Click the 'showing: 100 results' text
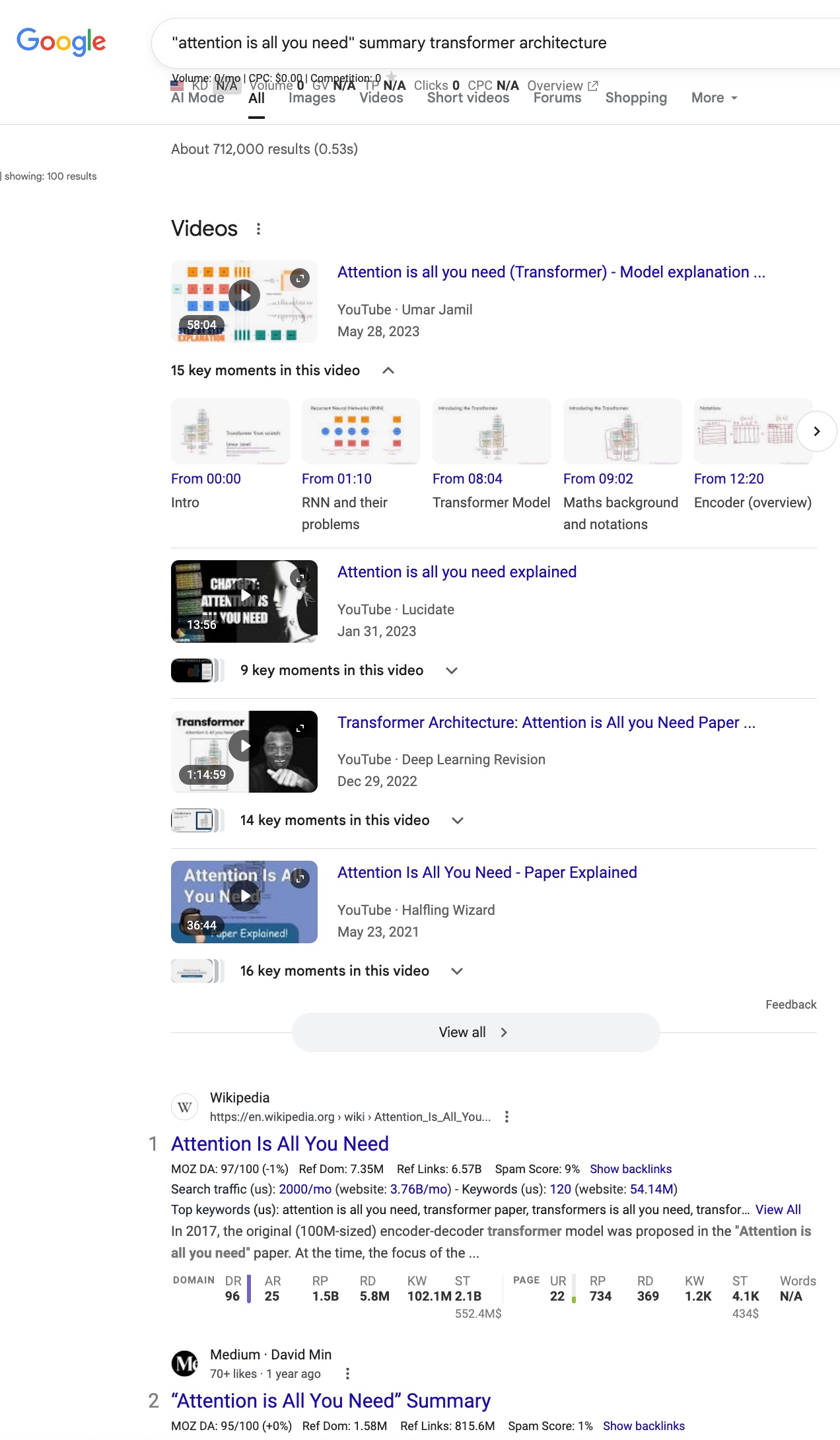The image size is (840, 1440). tap(50, 176)
